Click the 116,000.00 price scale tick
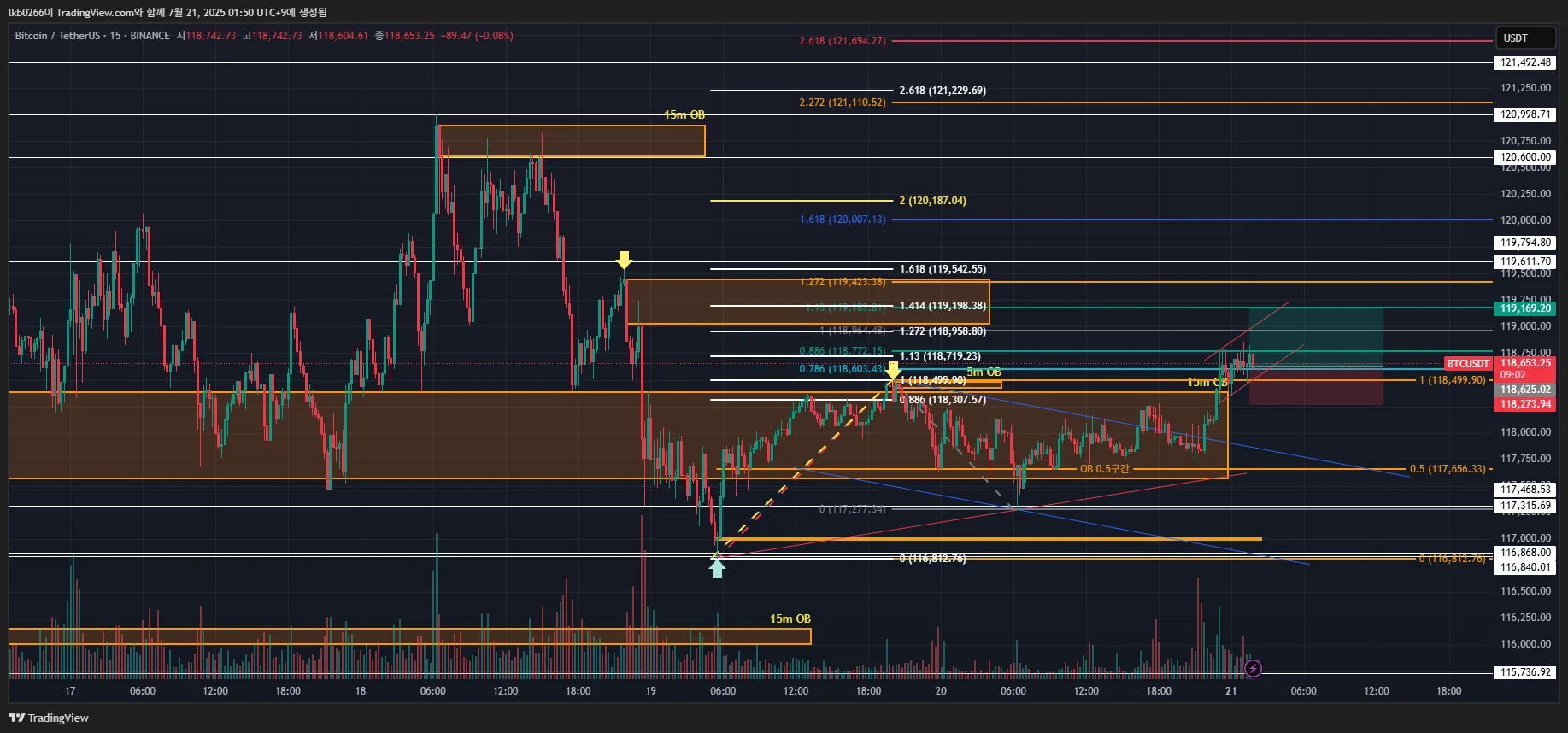This screenshot has height=733, width=1568. click(x=1525, y=644)
